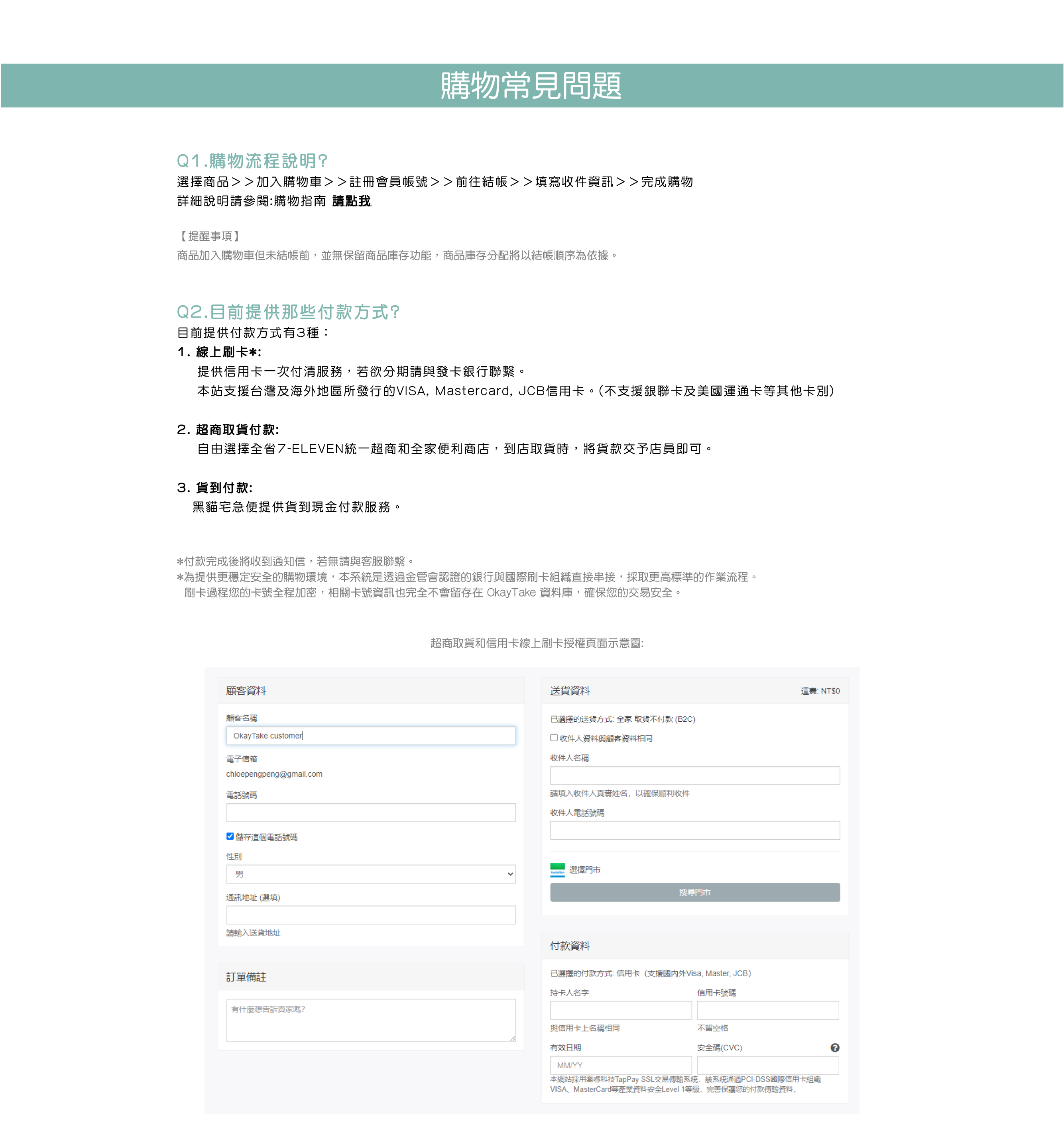The height and width of the screenshot is (1127, 1064).
Task: Click the 訂單備註 note textarea
Action: click(371, 1020)
